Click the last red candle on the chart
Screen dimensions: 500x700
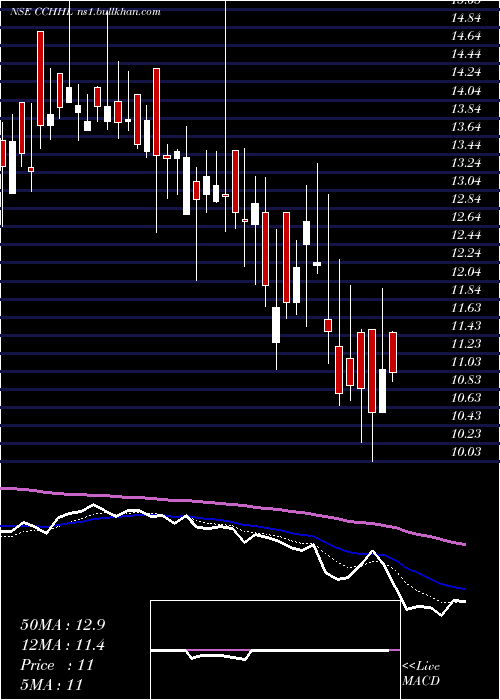(x=393, y=352)
